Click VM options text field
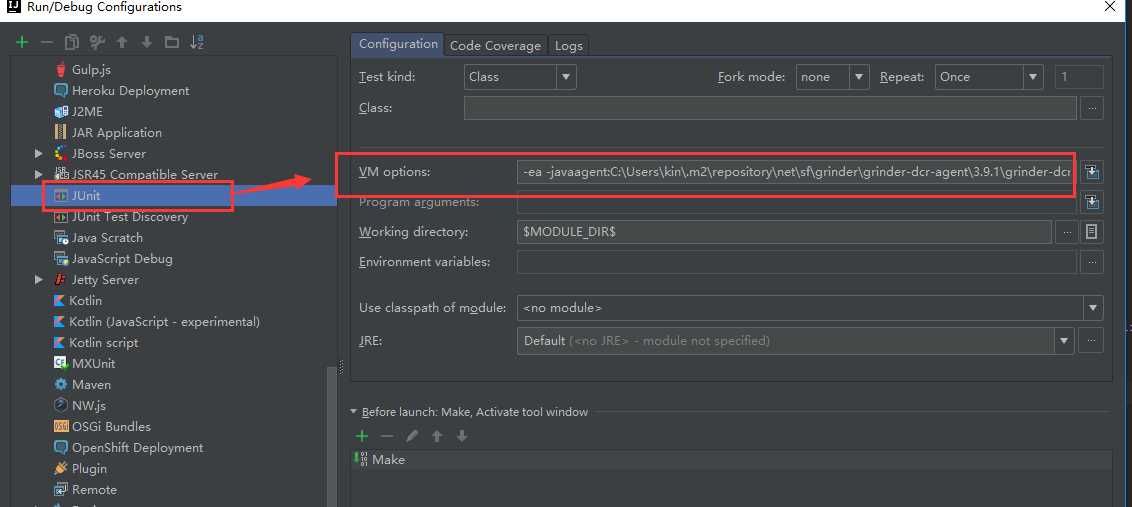The image size is (1132, 507). pos(797,172)
